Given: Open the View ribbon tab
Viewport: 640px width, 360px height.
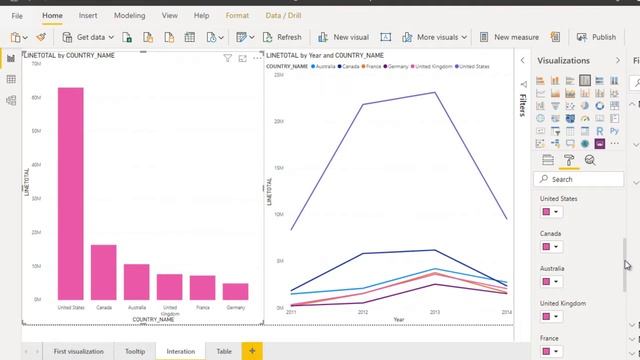Looking at the screenshot, I should click(169, 16).
